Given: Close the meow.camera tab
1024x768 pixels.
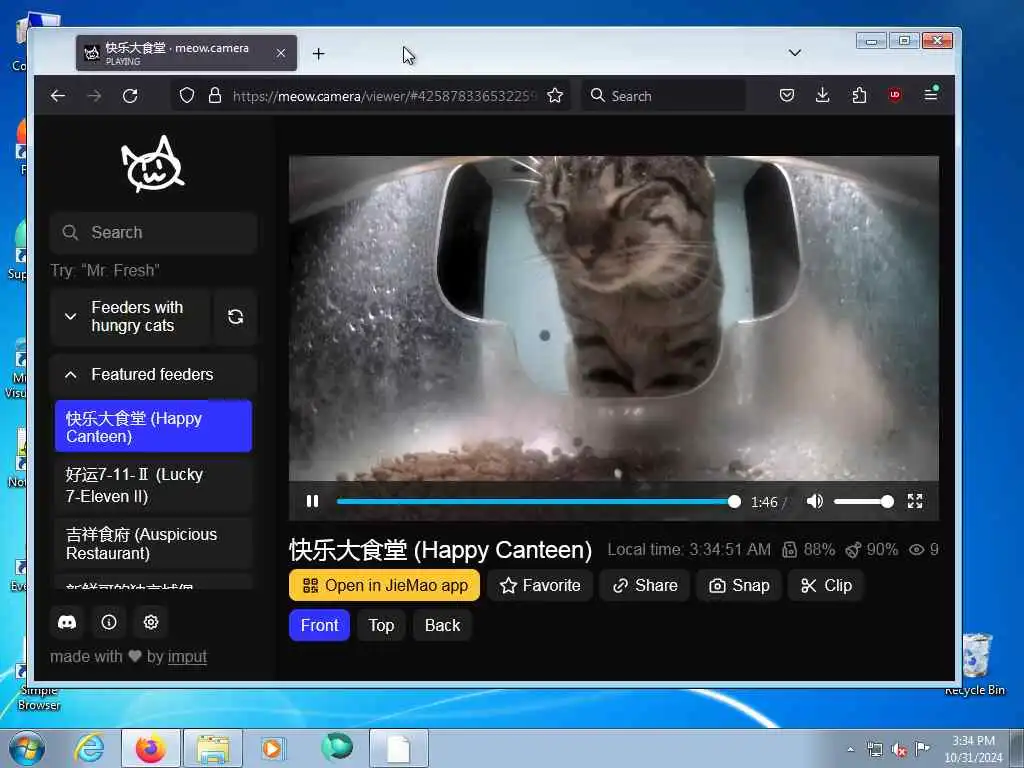Looking at the screenshot, I should coord(281,53).
